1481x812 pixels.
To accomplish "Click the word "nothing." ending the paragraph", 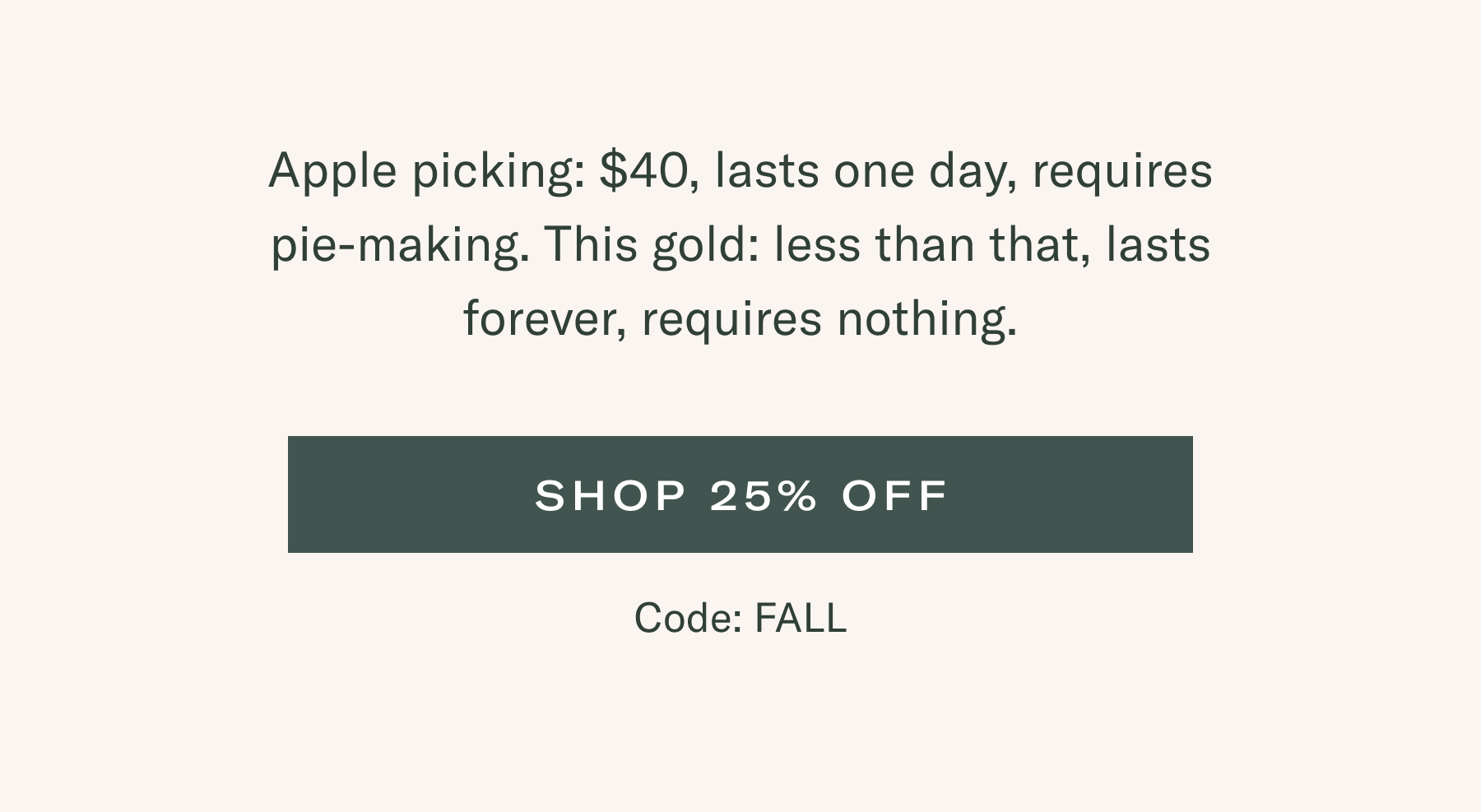I will pos(927,319).
